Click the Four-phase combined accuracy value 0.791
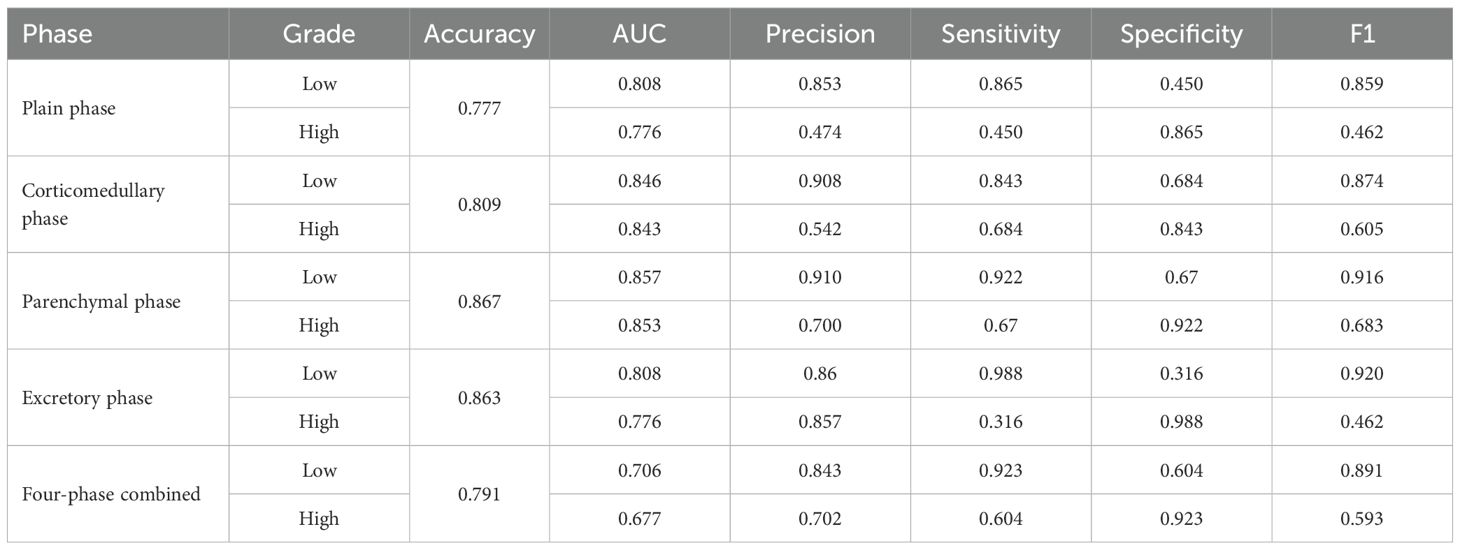The height and width of the screenshot is (550, 1460). point(479,494)
